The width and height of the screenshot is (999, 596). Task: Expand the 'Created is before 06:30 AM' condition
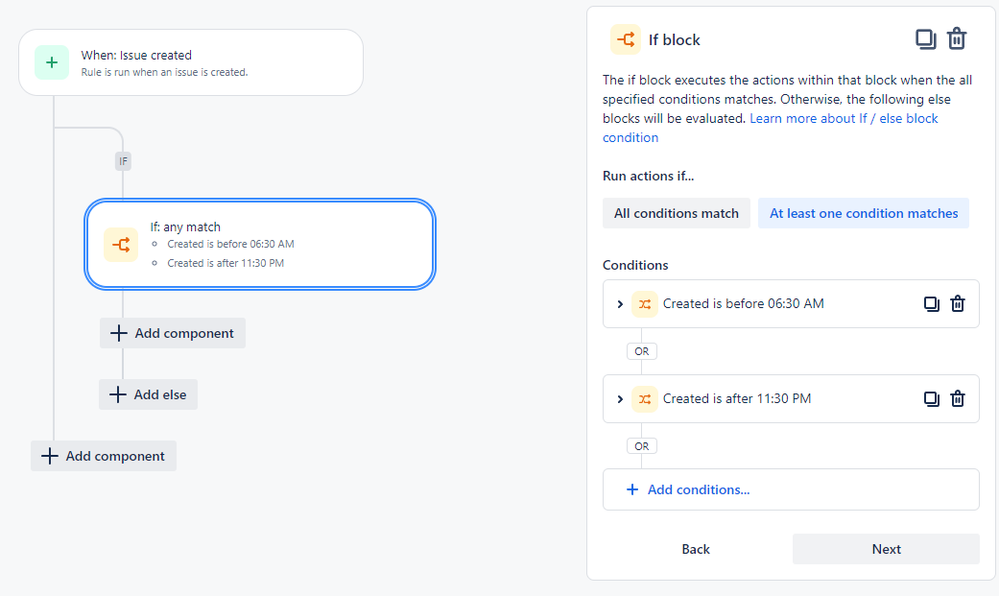(x=620, y=304)
